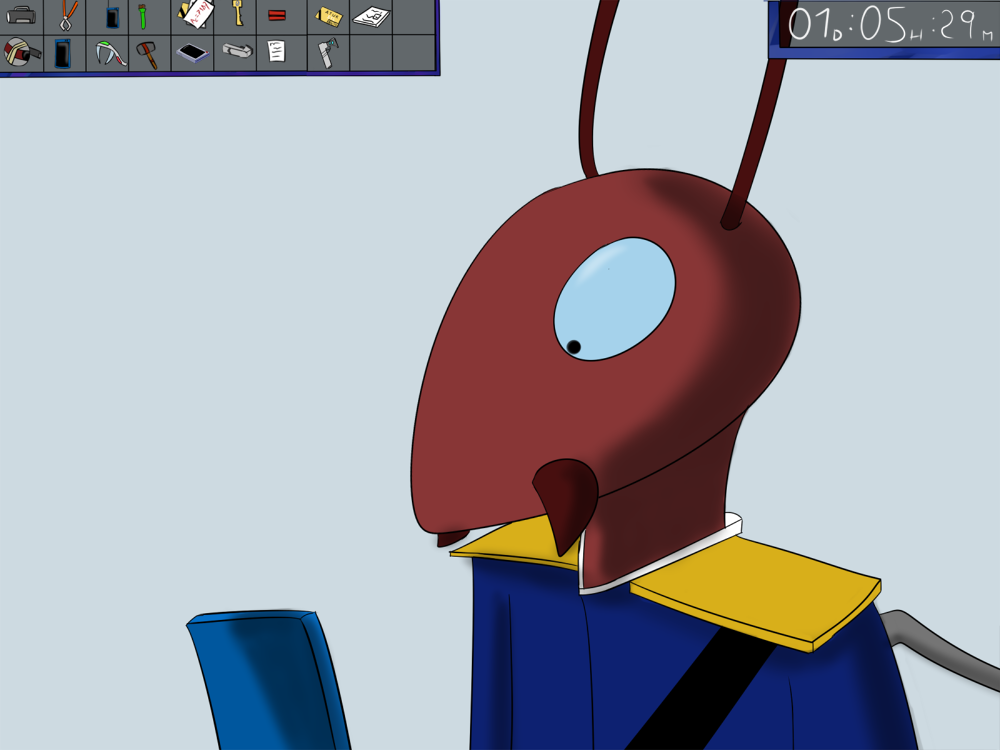
Task: Choose the green-handled brush item
Action: (x=143, y=15)
